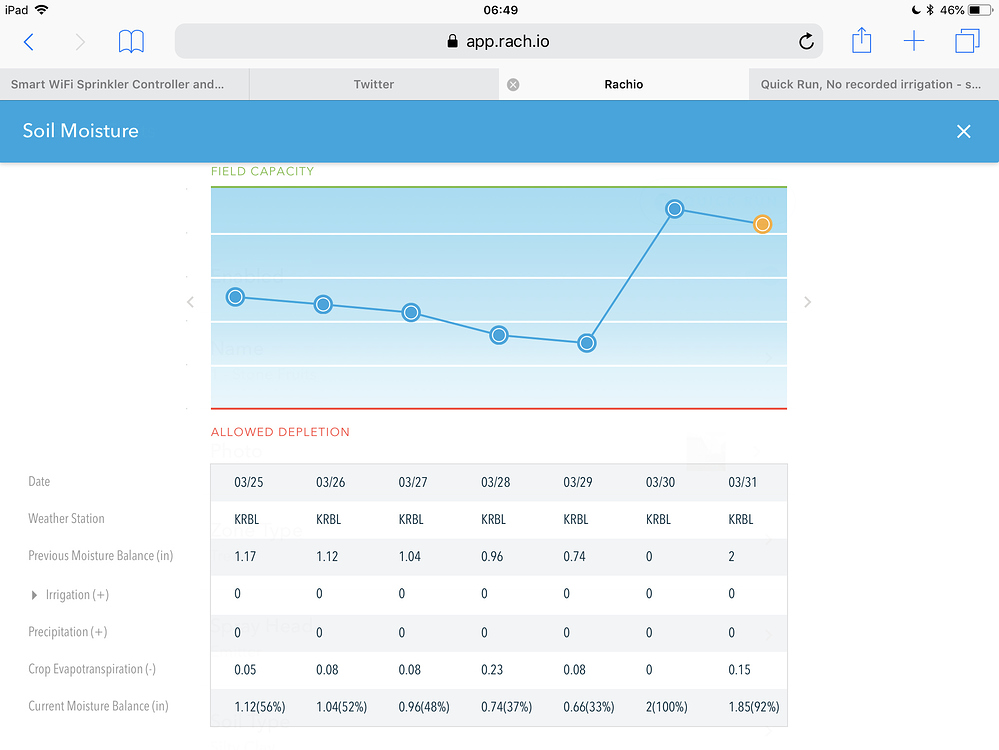Screen dimensions: 999x750
Task: Show the tab overview grid
Action: (966, 41)
